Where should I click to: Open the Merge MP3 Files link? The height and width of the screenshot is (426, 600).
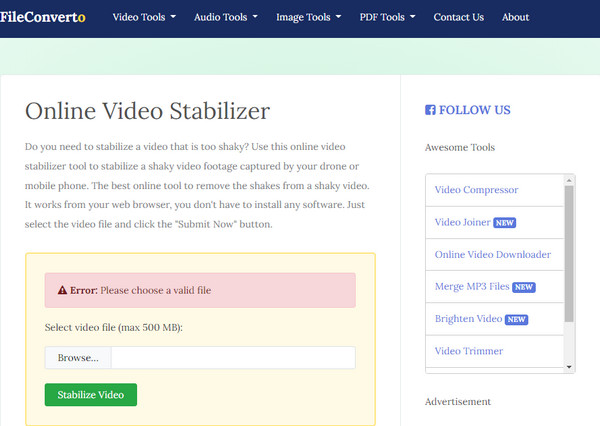[x=472, y=287]
